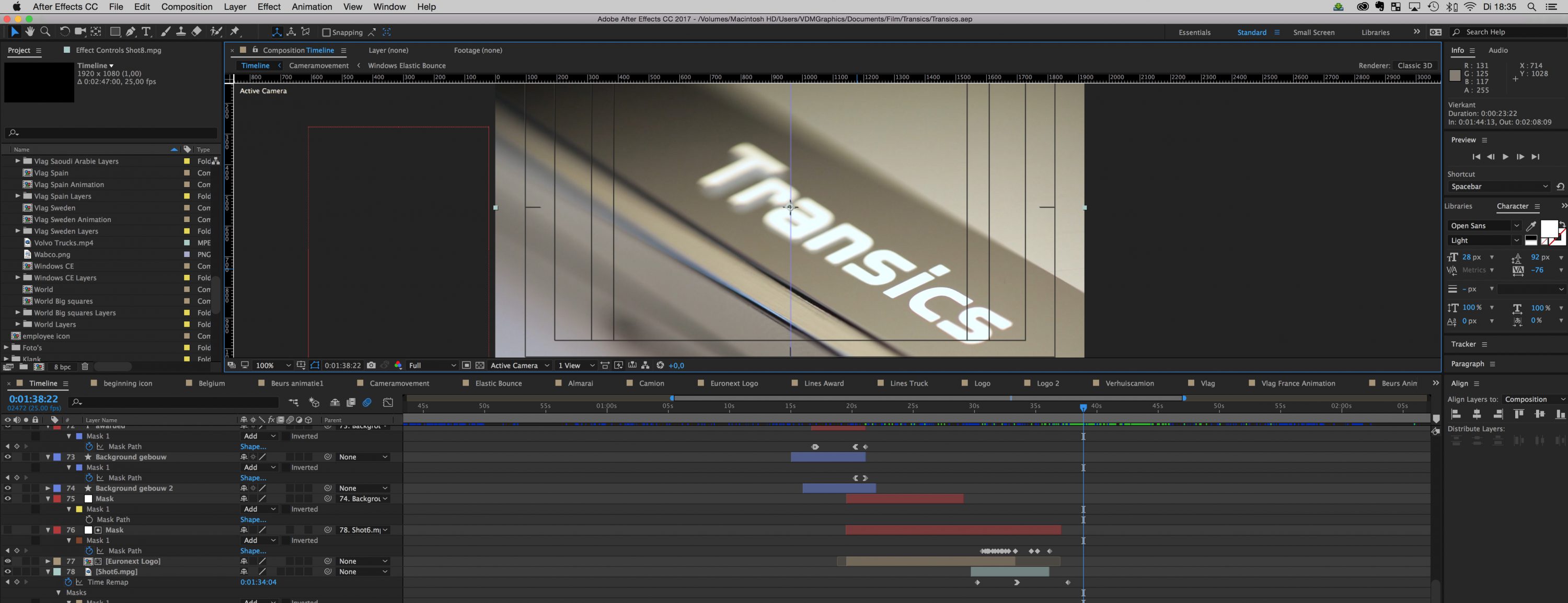1568x603 pixels.
Task: Take a snapshot with the camera icon
Action: tap(371, 366)
